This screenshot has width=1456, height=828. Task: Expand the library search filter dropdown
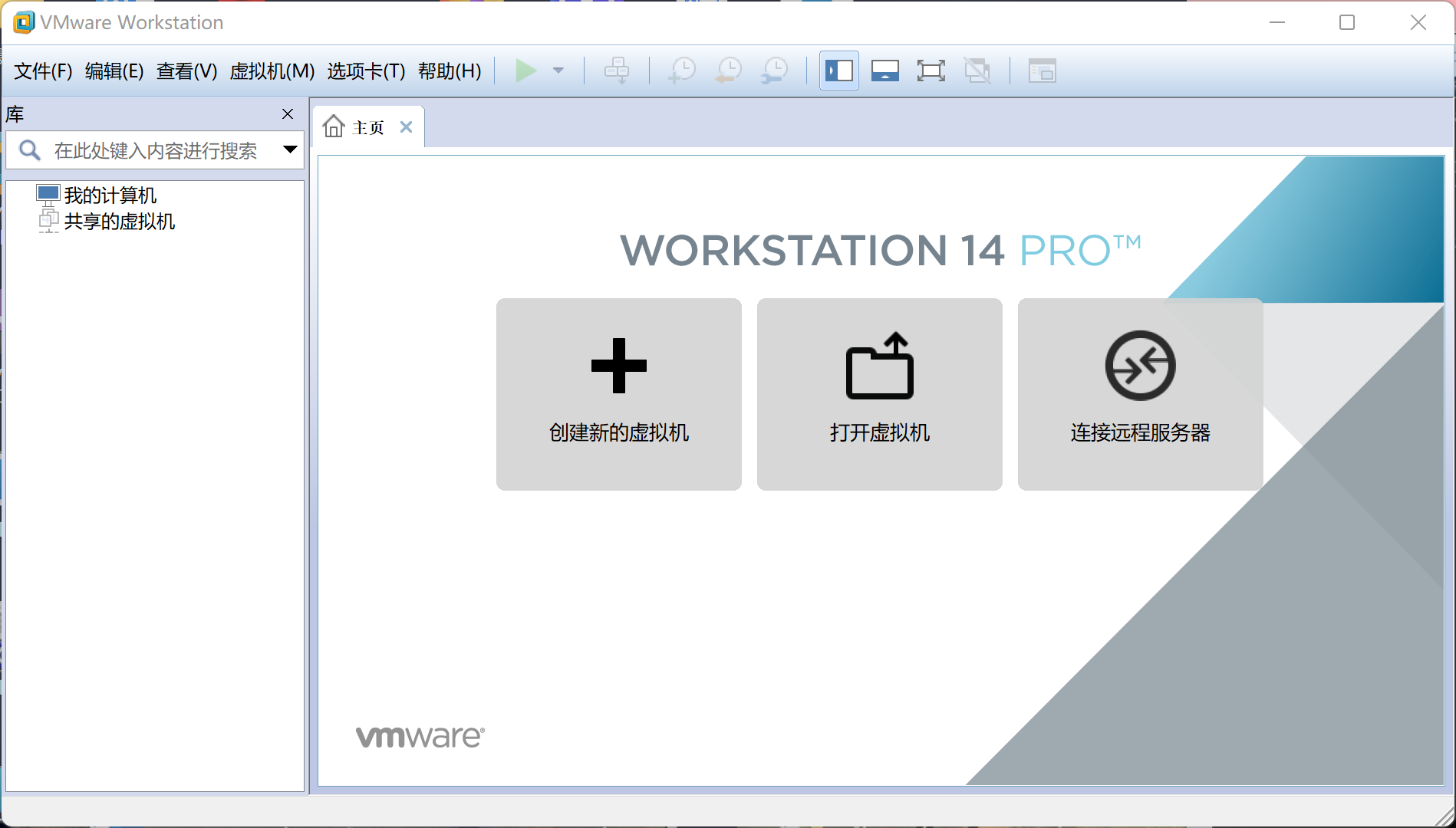(x=290, y=149)
